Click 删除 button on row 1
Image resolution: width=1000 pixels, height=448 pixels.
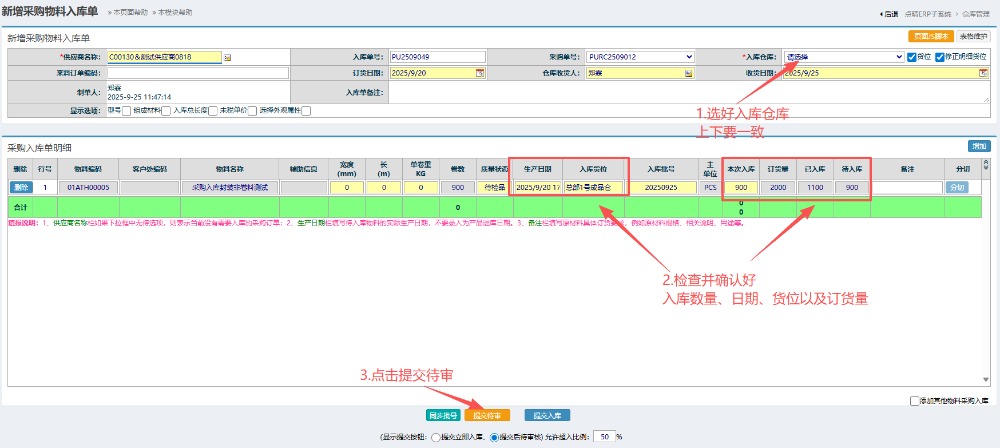coord(21,187)
